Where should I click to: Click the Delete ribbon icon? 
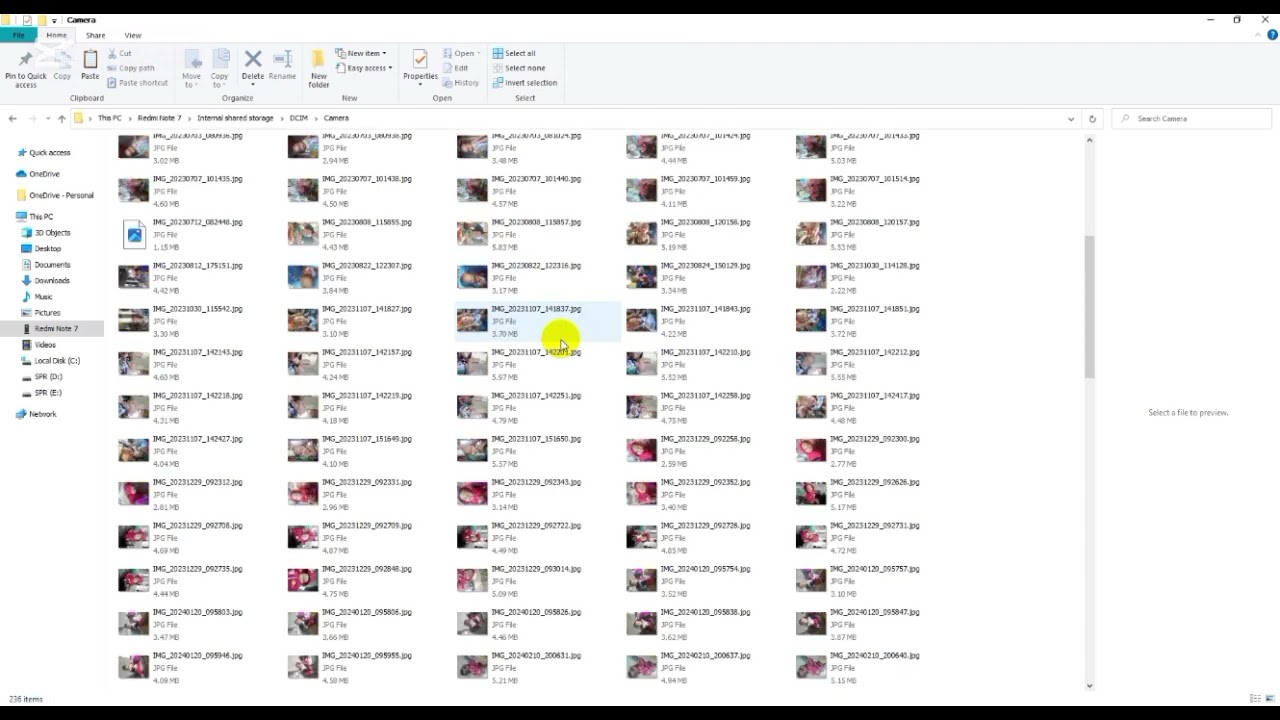pyautogui.click(x=253, y=66)
